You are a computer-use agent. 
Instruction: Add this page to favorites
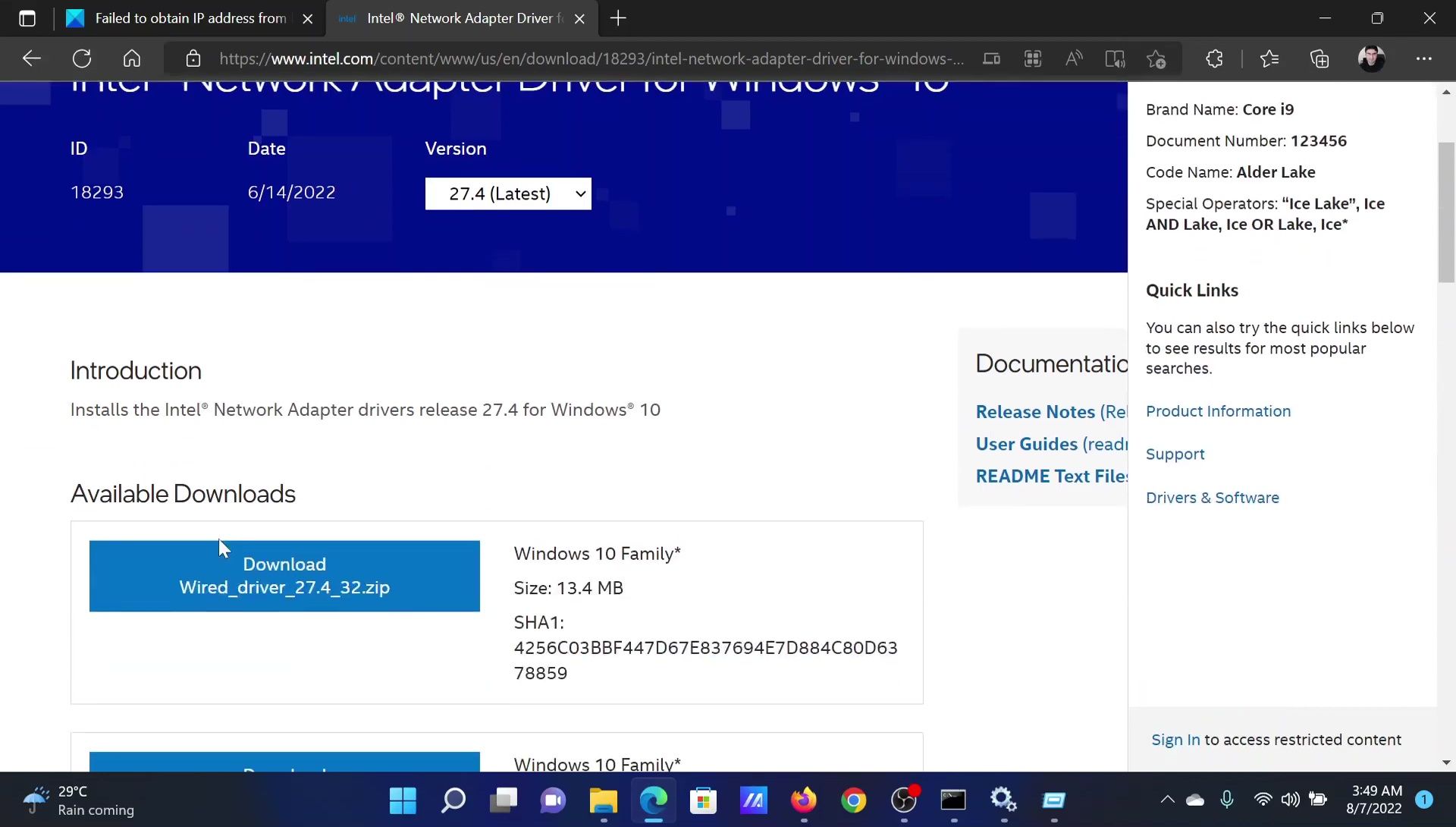pyautogui.click(x=1156, y=58)
